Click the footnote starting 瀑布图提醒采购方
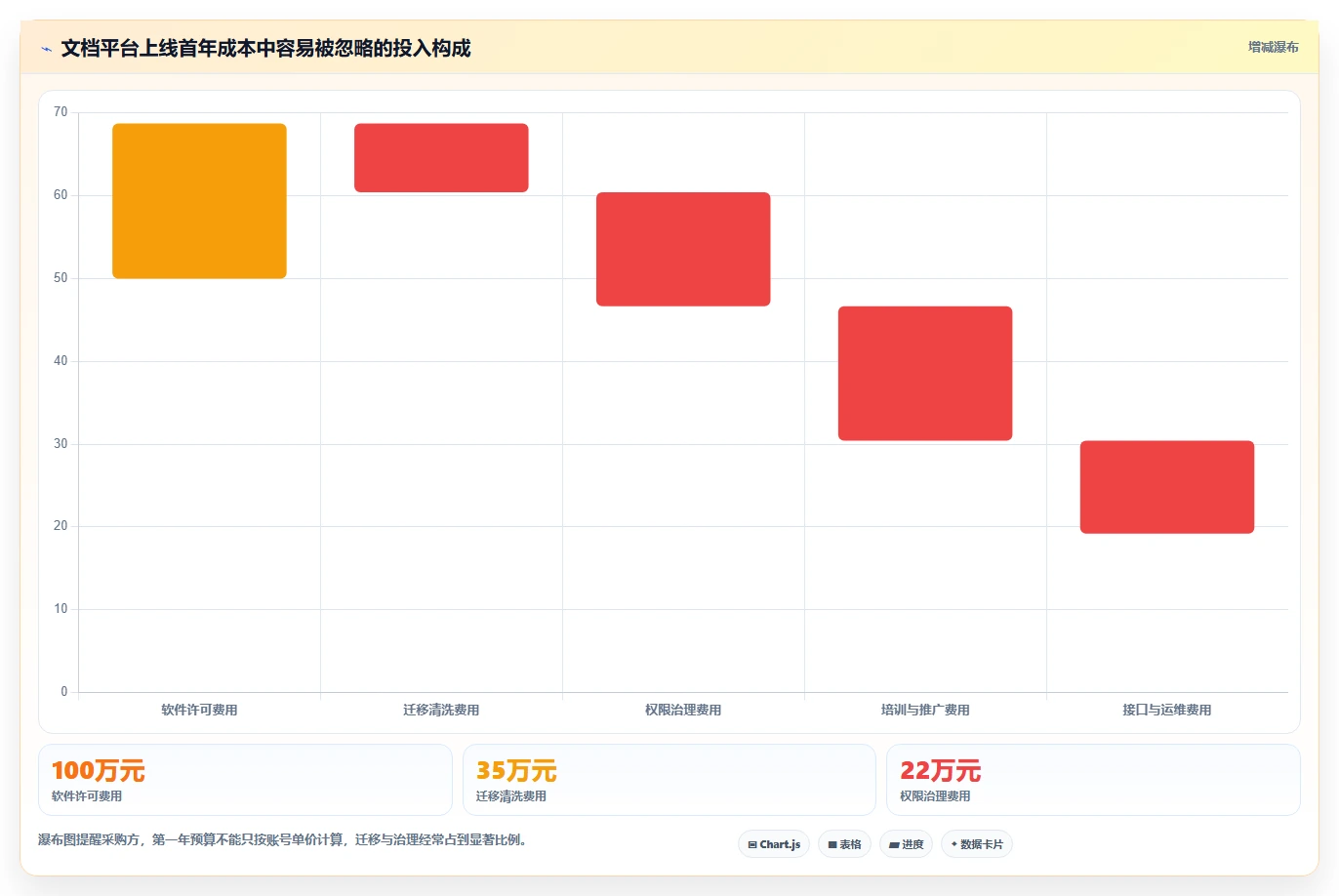This screenshot has height=896, width=1339. 284,839
